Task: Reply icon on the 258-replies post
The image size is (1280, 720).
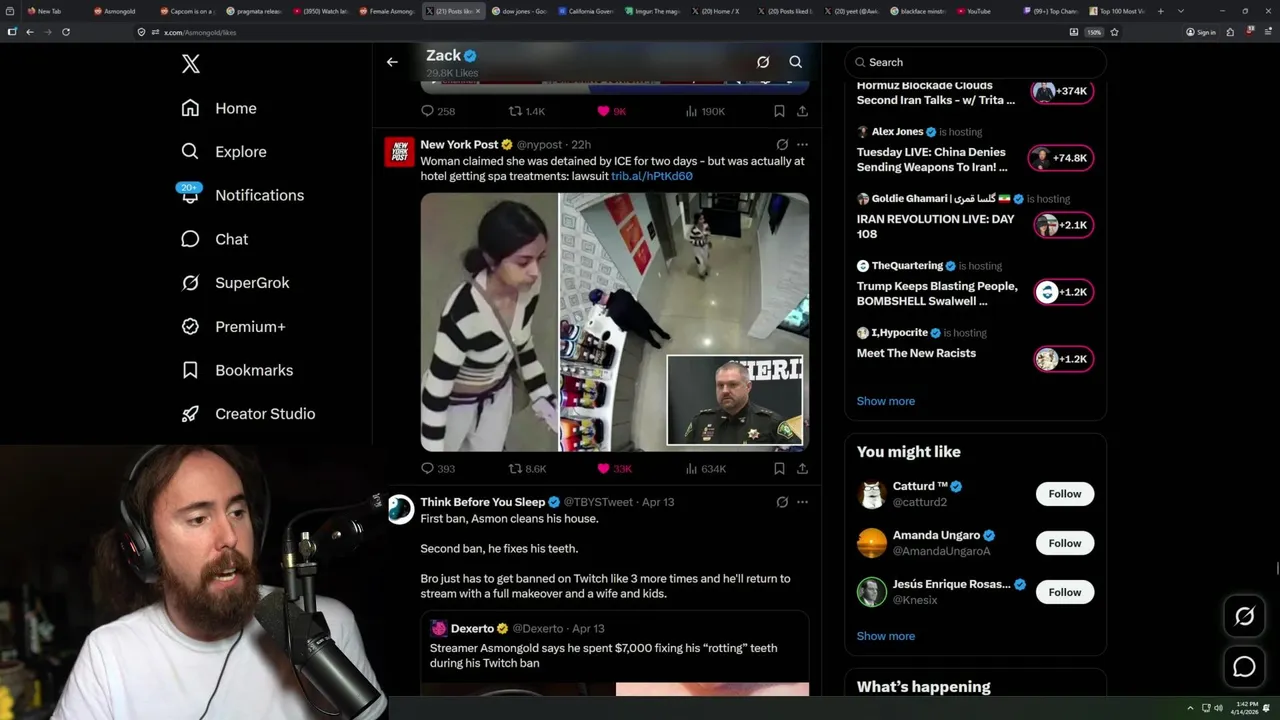Action: coord(427,111)
